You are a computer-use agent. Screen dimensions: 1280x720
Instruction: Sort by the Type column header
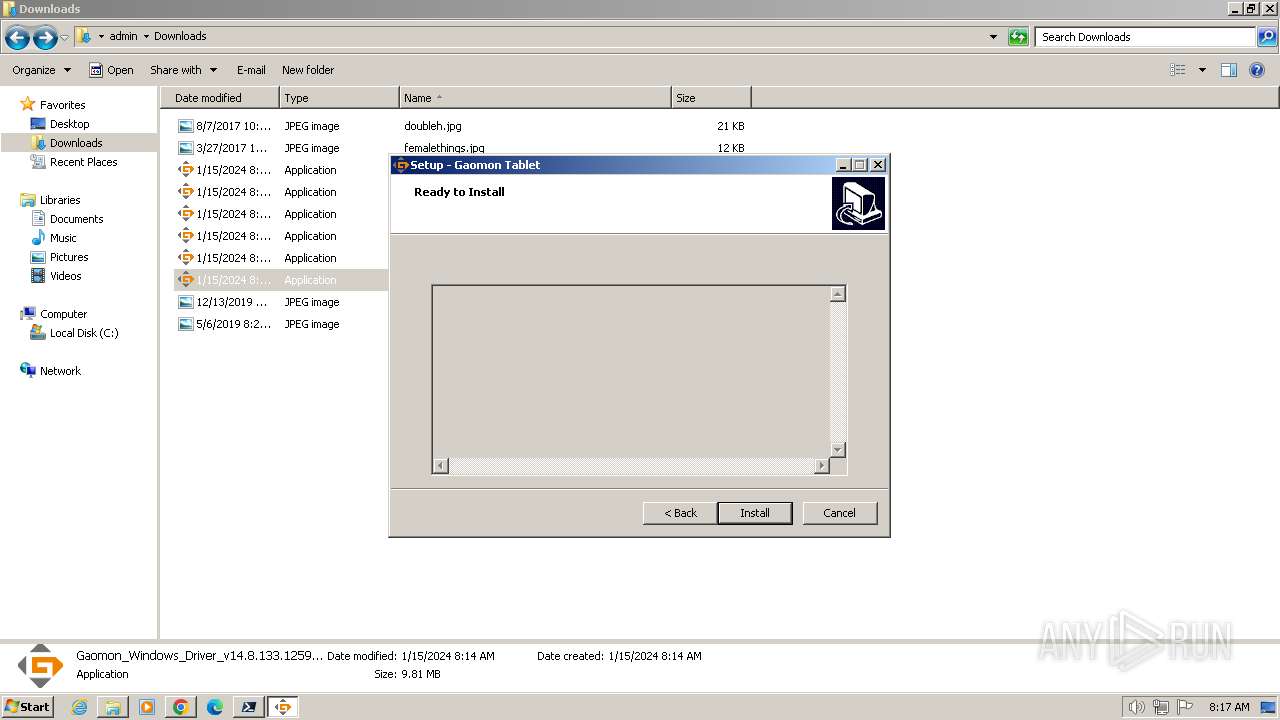pos(339,98)
